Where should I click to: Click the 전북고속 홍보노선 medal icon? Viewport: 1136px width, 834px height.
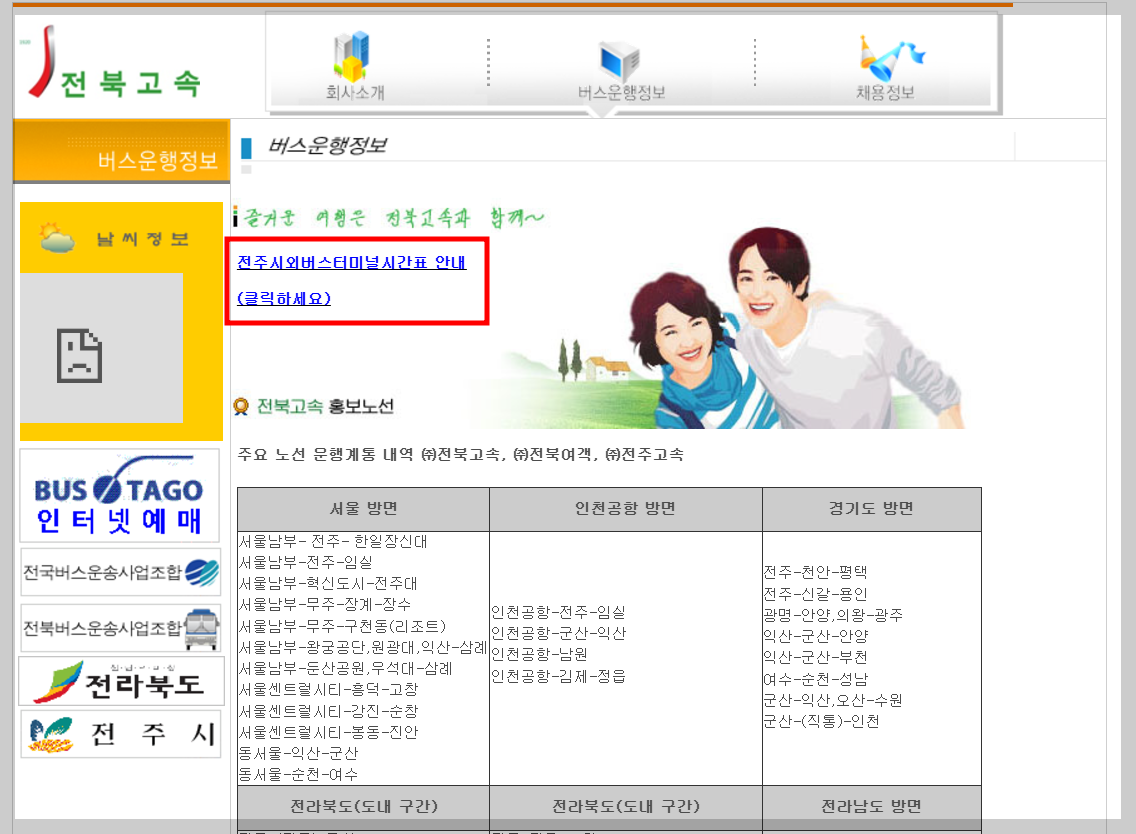tap(241, 406)
